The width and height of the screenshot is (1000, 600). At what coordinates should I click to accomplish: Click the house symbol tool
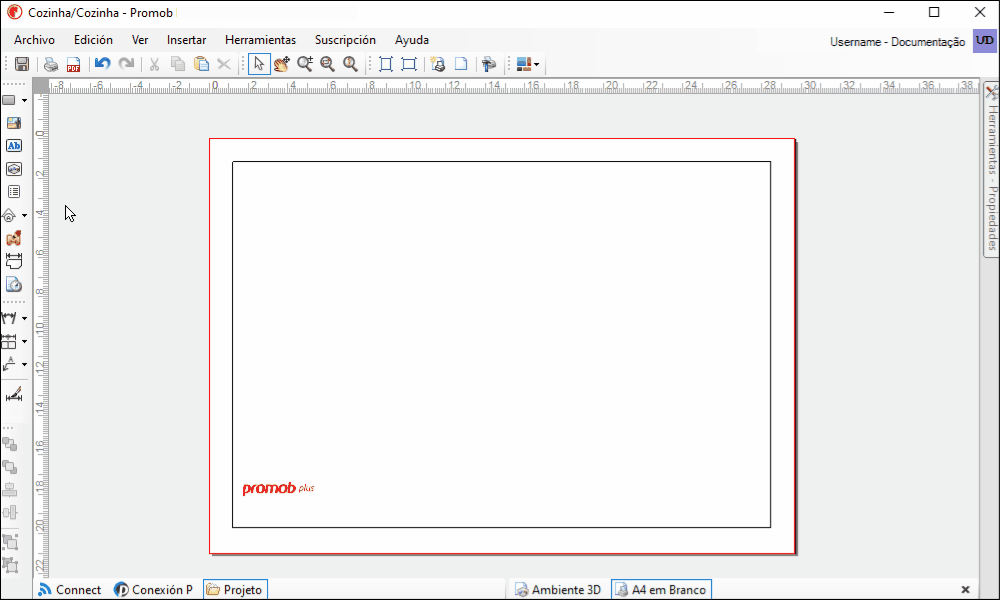[10, 216]
